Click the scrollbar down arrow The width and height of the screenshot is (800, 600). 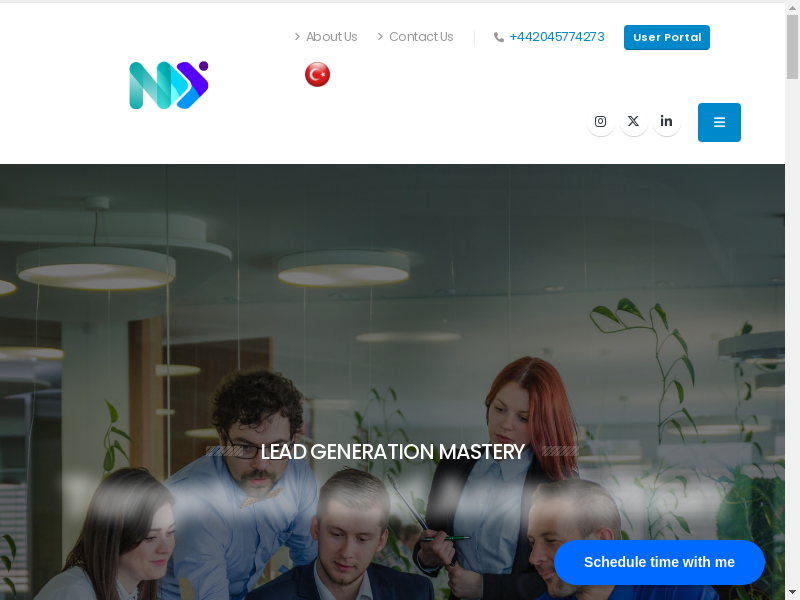[x=792, y=594]
